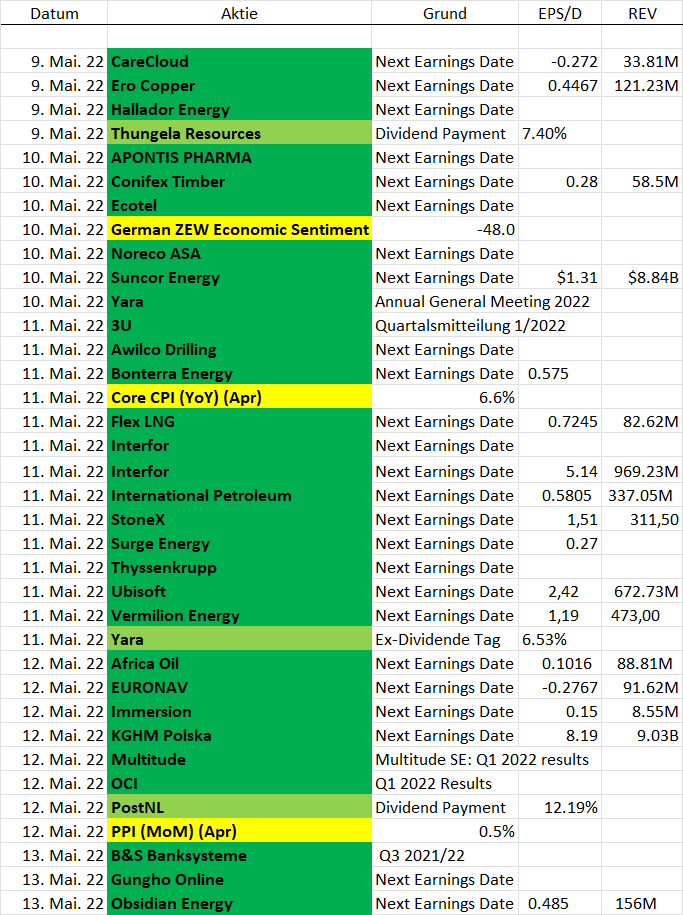683x915 pixels.
Task: Click German ZEW Economic Sentiment cell
Action: [x=239, y=229]
